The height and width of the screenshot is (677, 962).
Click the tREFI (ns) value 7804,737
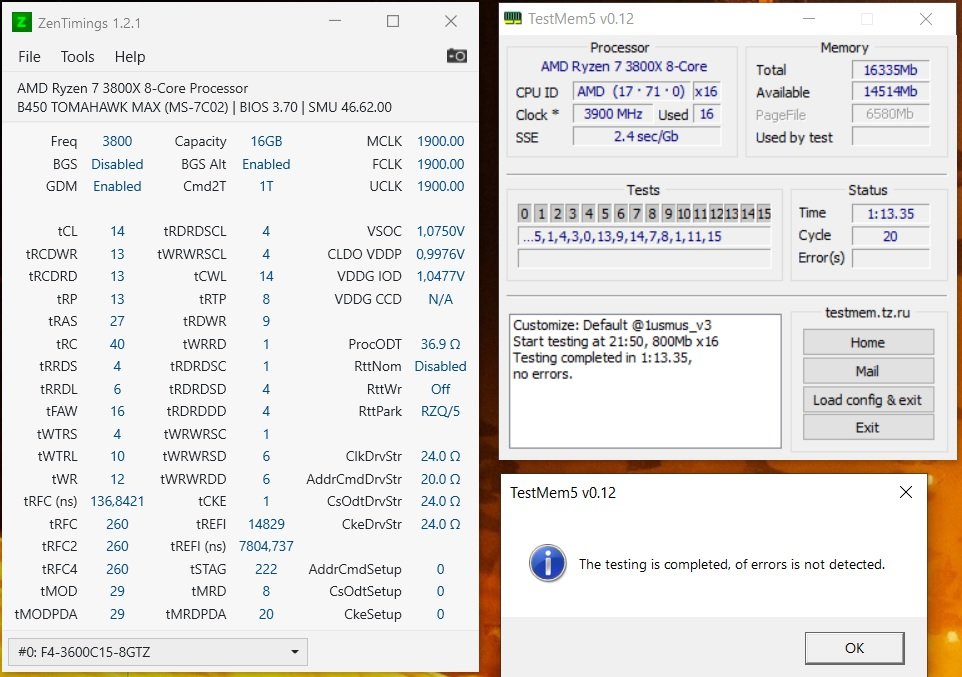(x=266, y=546)
